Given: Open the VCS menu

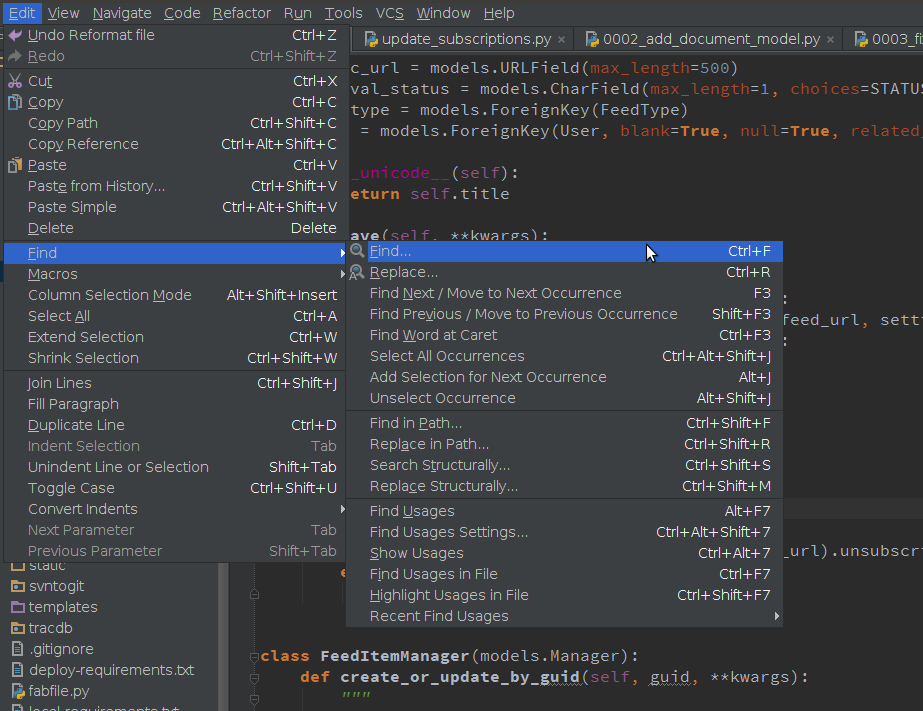Looking at the screenshot, I should pos(390,13).
